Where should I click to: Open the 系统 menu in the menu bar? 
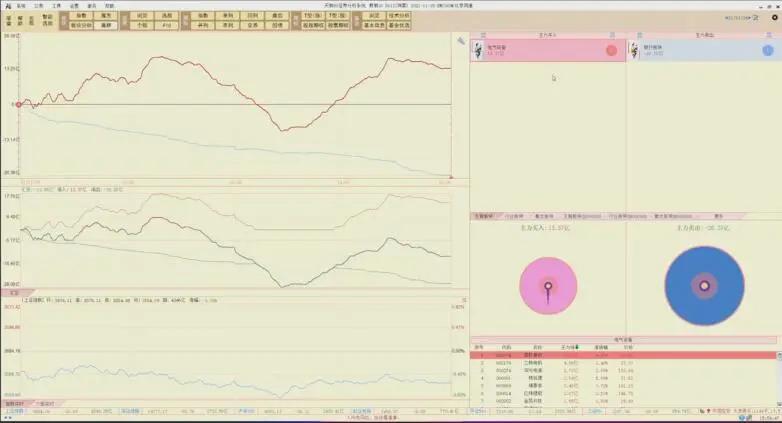tap(20, 5)
